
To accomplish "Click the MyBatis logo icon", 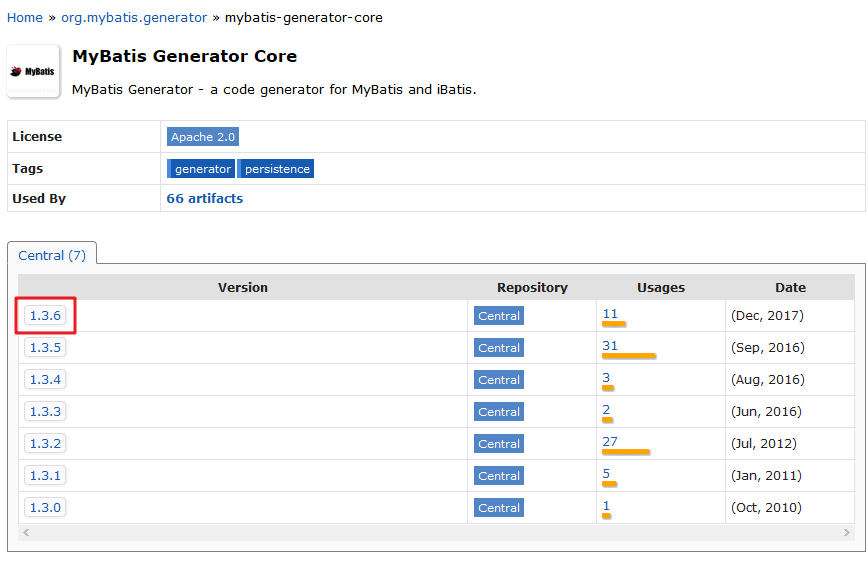I will 33,71.
